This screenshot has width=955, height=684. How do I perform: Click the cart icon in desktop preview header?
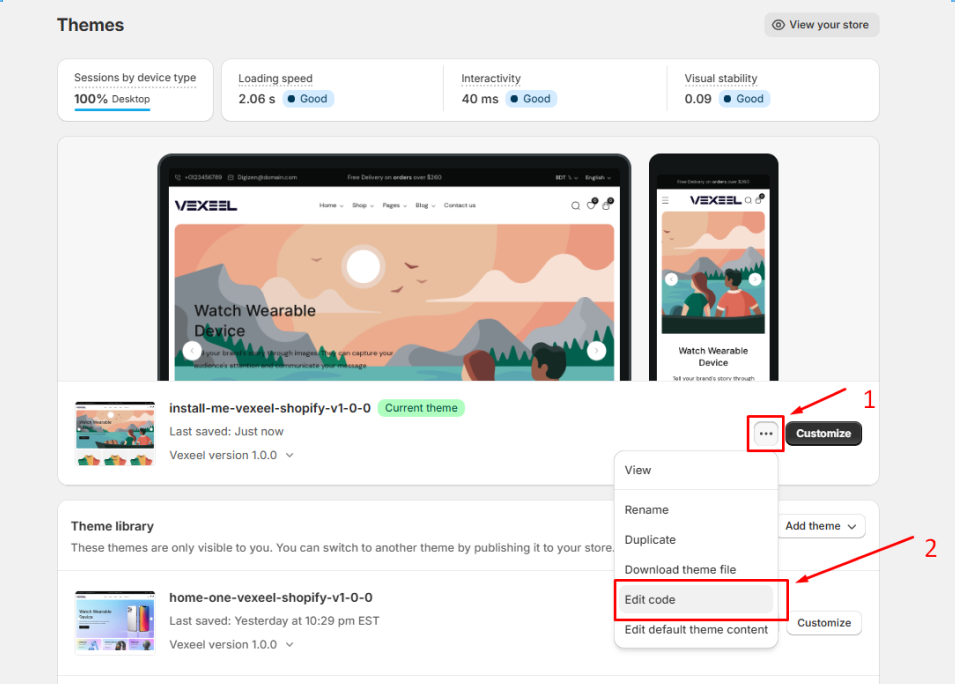(607, 205)
